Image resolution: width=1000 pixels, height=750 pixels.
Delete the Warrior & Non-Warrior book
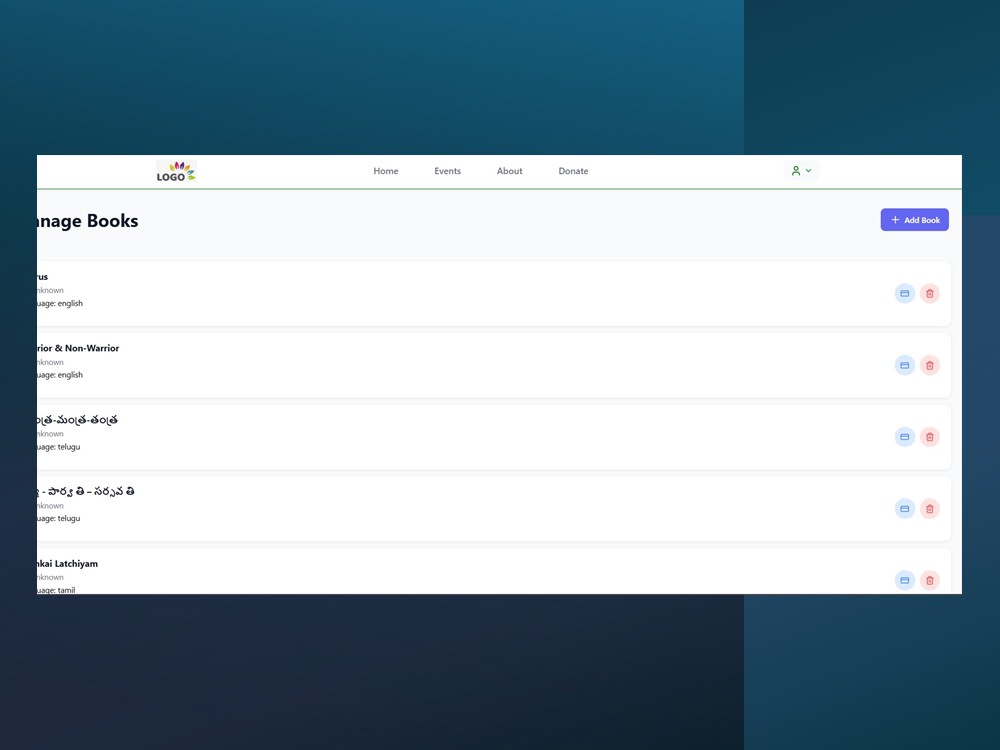click(930, 365)
